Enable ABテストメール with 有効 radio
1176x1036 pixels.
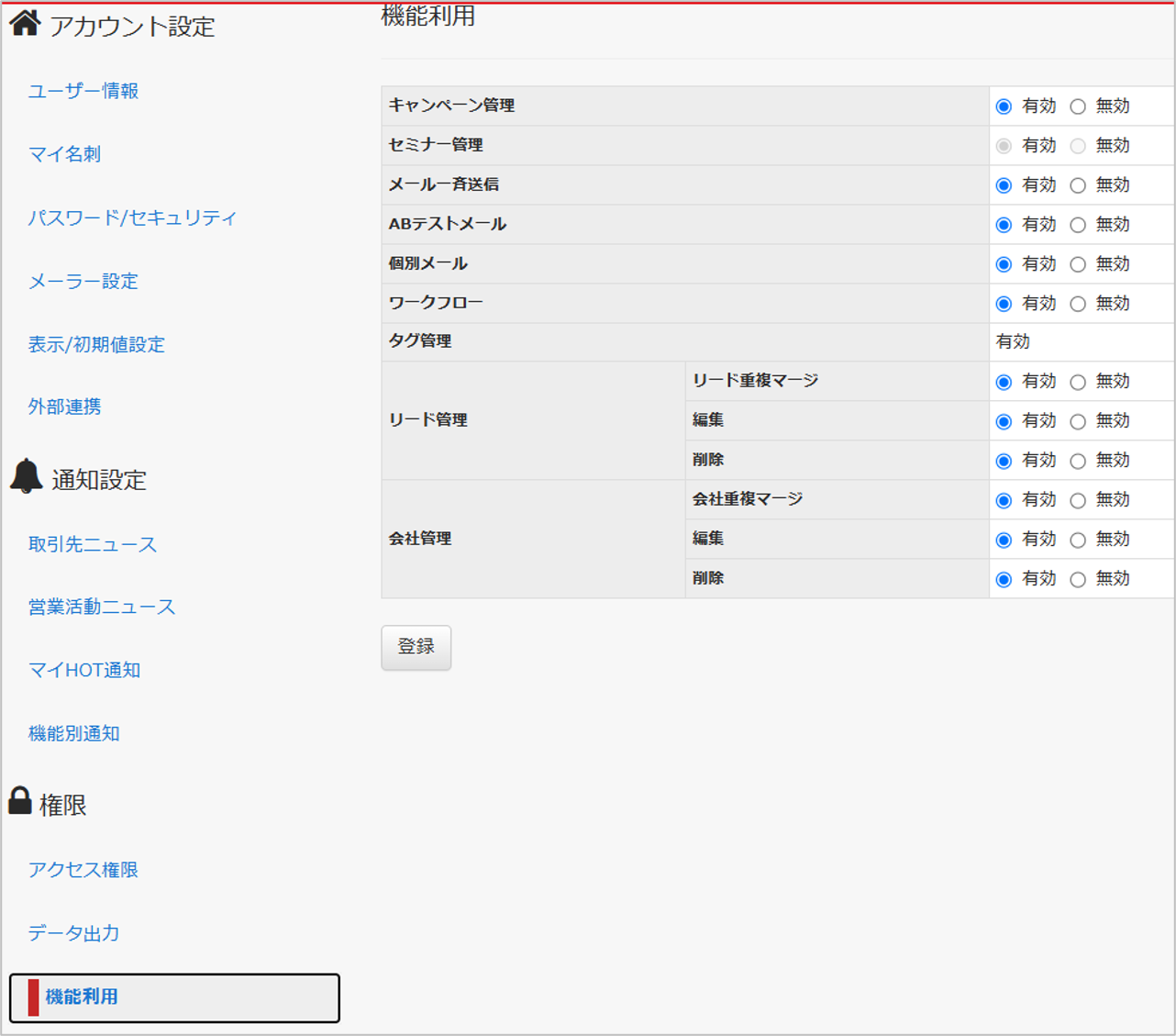tap(1004, 225)
